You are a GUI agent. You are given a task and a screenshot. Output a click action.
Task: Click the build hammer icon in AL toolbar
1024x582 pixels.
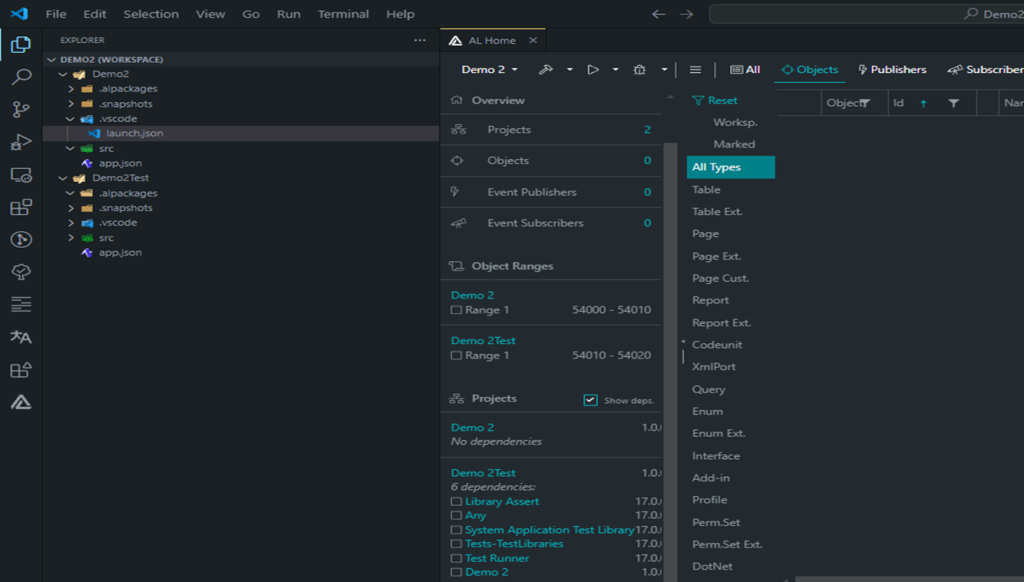[x=545, y=69]
